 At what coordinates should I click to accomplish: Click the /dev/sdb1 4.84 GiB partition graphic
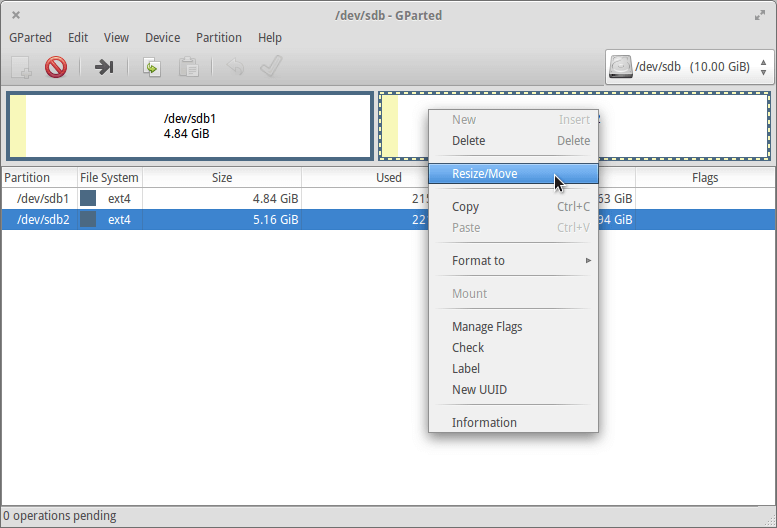(190, 126)
